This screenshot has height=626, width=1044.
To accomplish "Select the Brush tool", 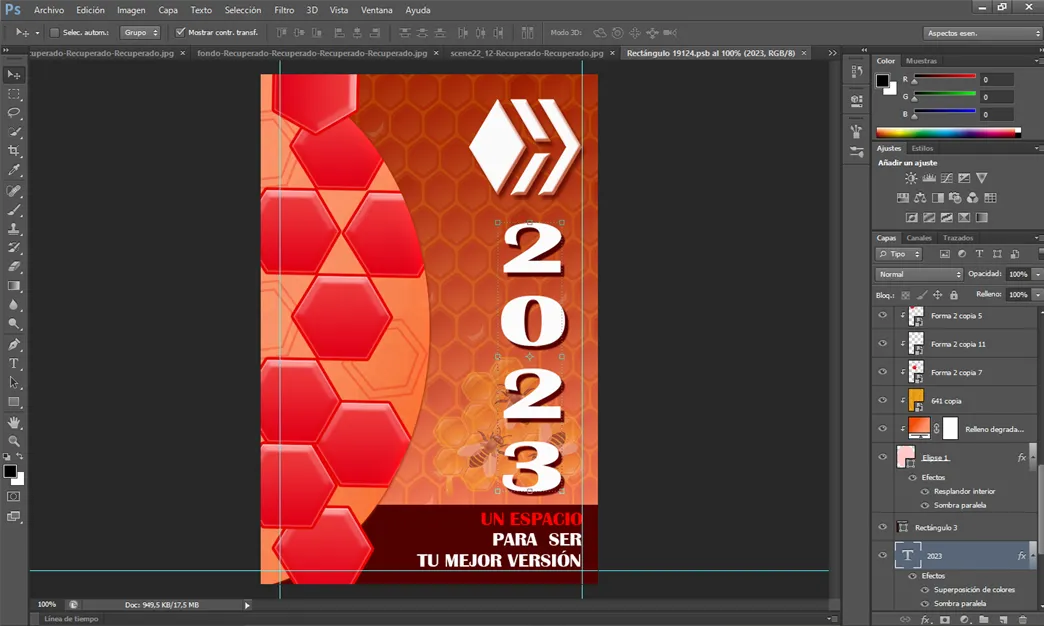I will coord(14,210).
